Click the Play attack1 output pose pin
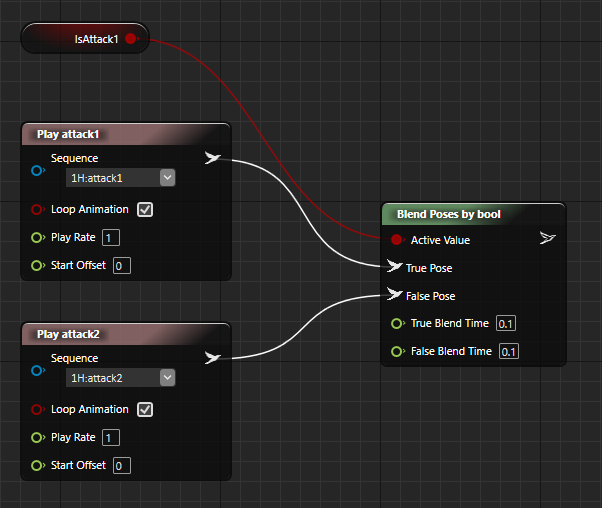The width and height of the screenshot is (602, 508). (x=212, y=158)
